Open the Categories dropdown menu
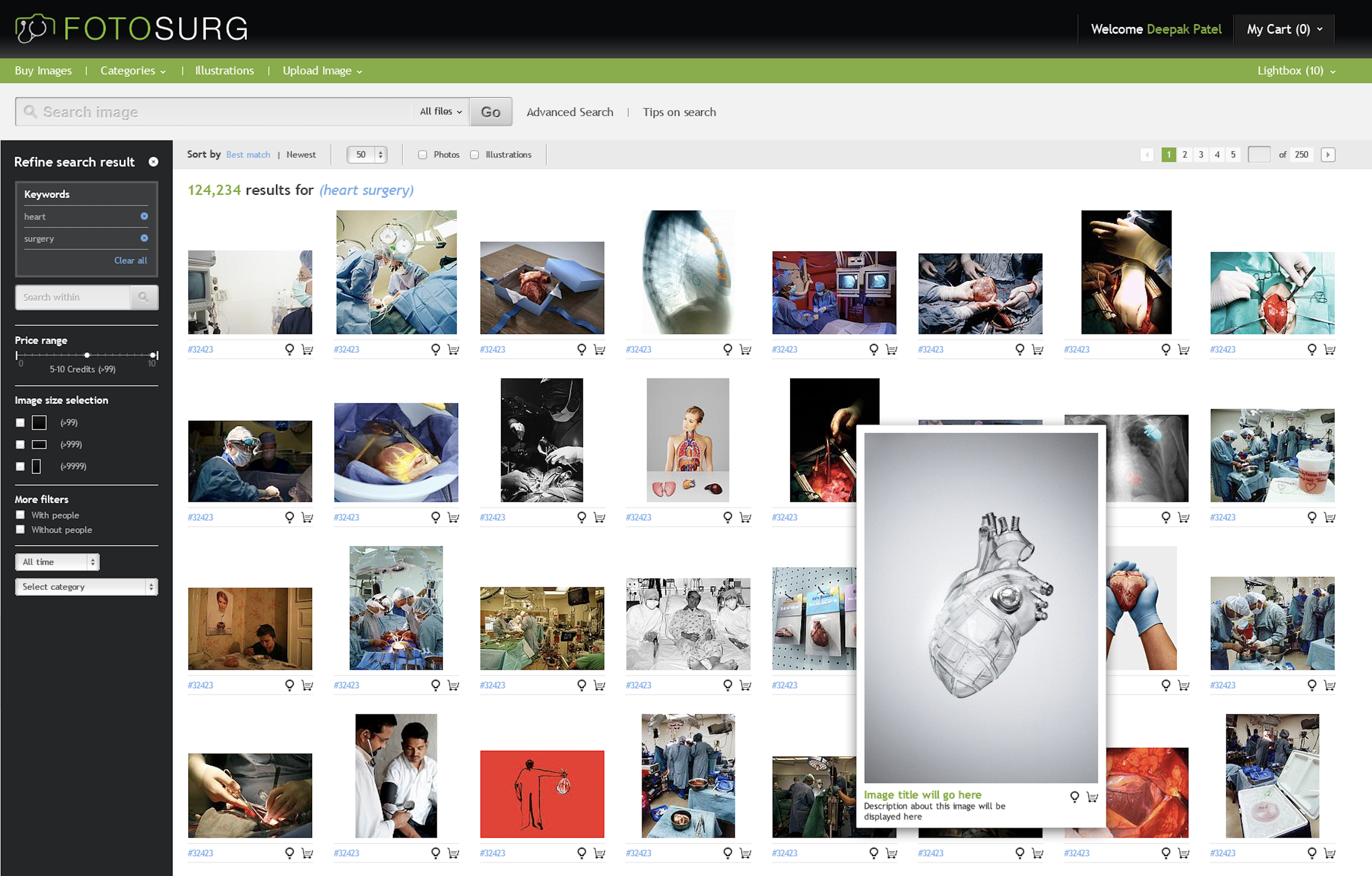The width and height of the screenshot is (1372, 876). (x=133, y=71)
